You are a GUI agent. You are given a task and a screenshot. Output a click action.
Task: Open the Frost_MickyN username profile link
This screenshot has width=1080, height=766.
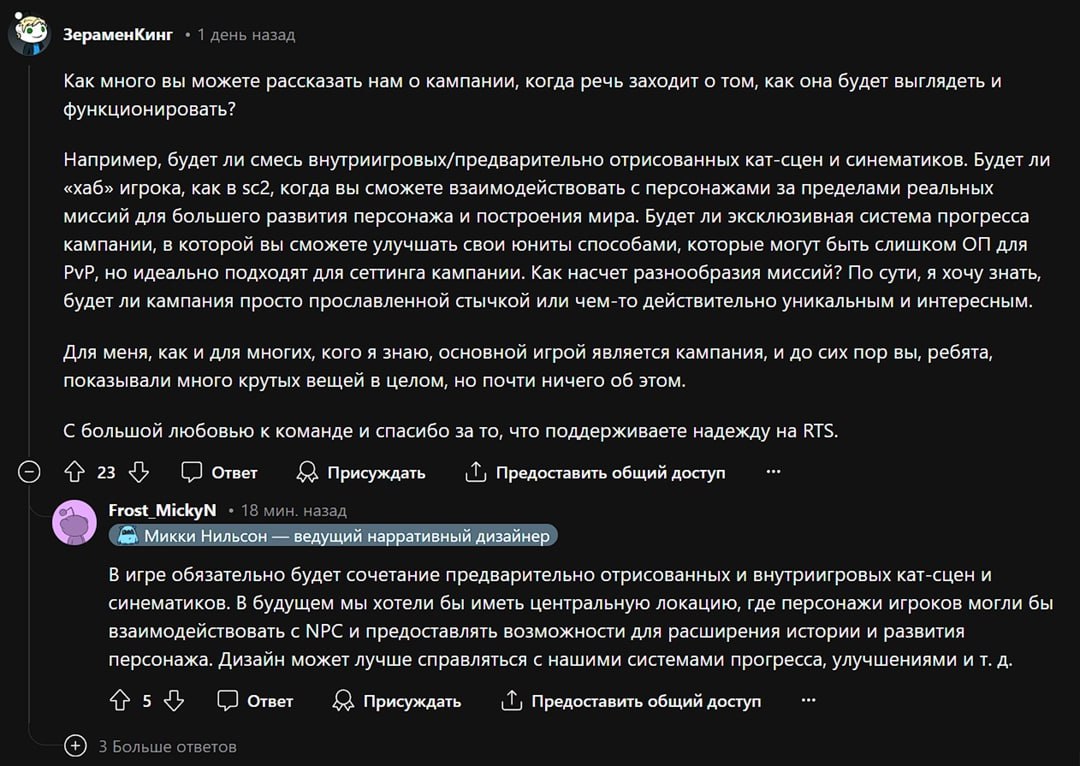[162, 510]
